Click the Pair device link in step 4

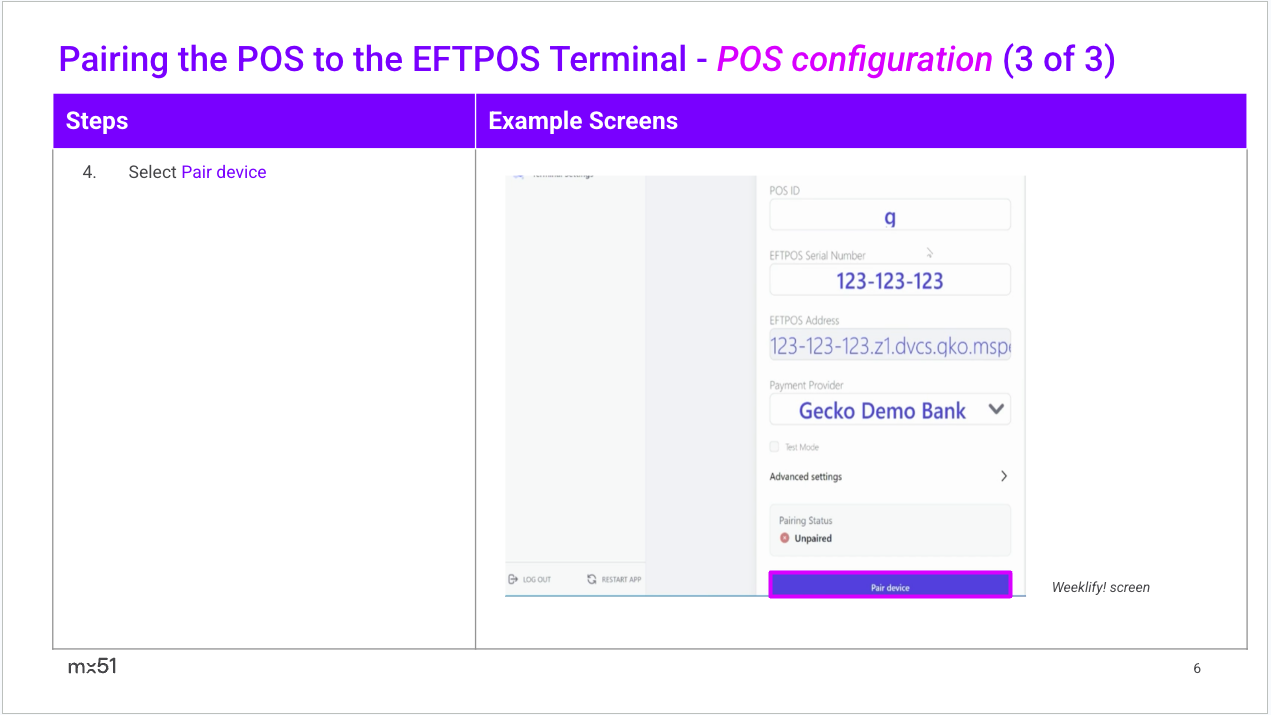pyautogui.click(x=224, y=172)
